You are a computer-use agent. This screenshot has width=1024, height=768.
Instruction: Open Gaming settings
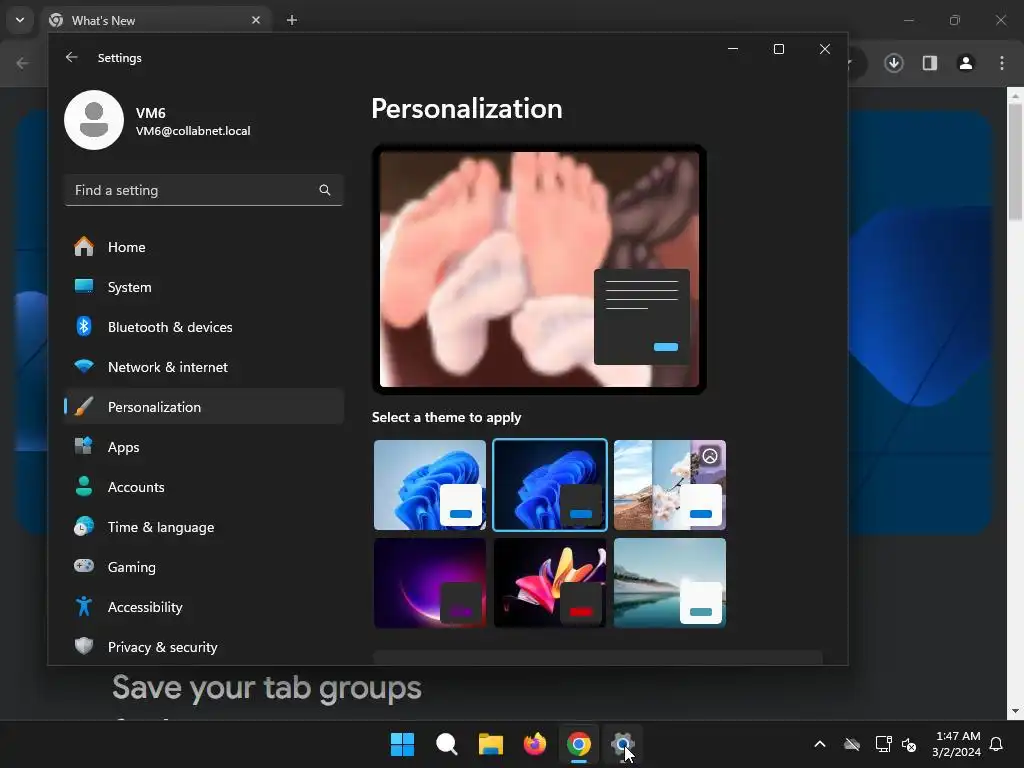click(204, 567)
